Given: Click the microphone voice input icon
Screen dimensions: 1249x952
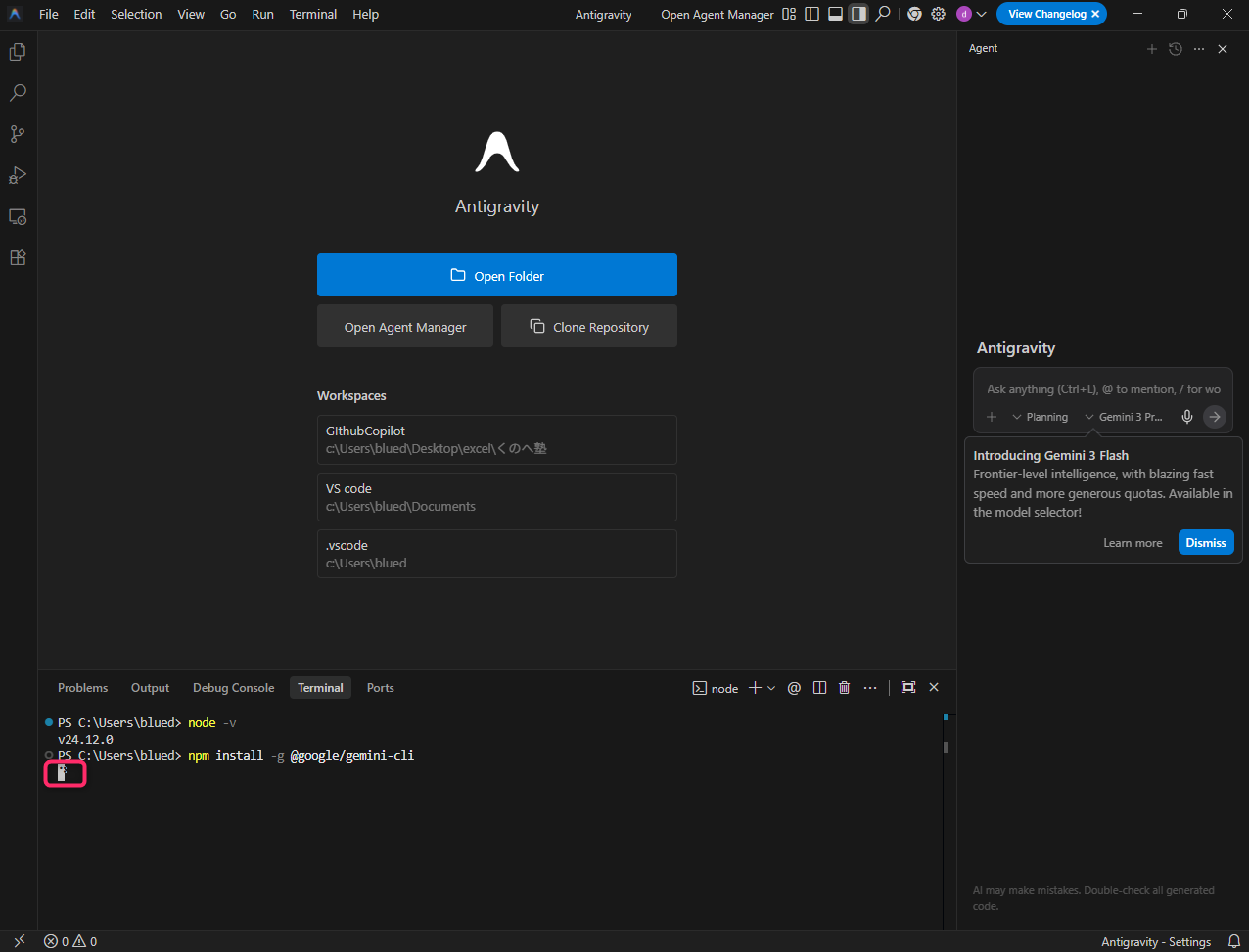Looking at the screenshot, I should tap(1187, 417).
